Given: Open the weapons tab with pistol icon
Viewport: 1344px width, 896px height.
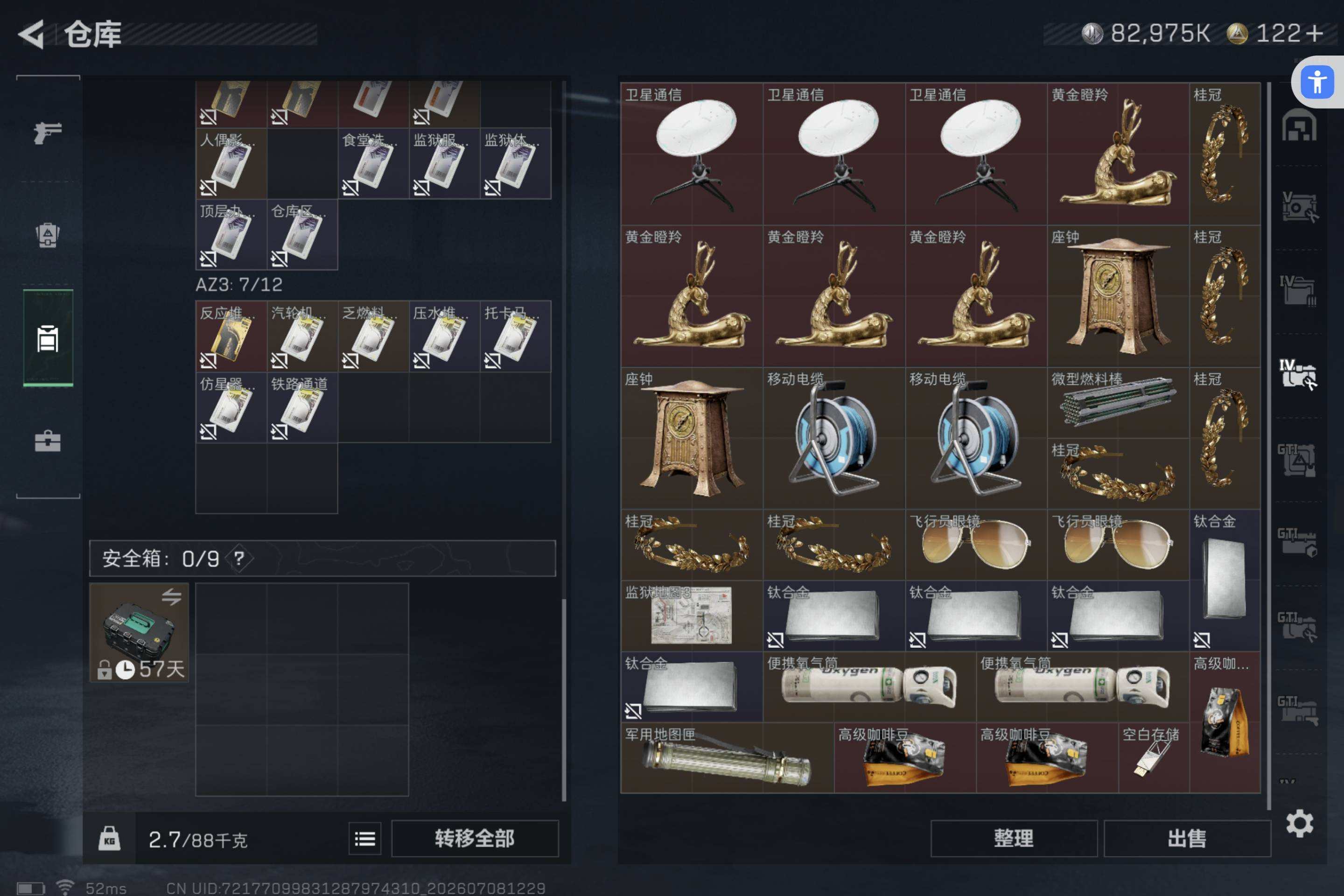Looking at the screenshot, I should point(48,133).
